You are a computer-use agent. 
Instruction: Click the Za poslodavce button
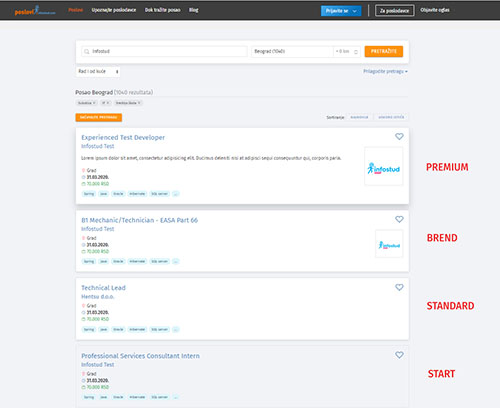click(x=394, y=11)
